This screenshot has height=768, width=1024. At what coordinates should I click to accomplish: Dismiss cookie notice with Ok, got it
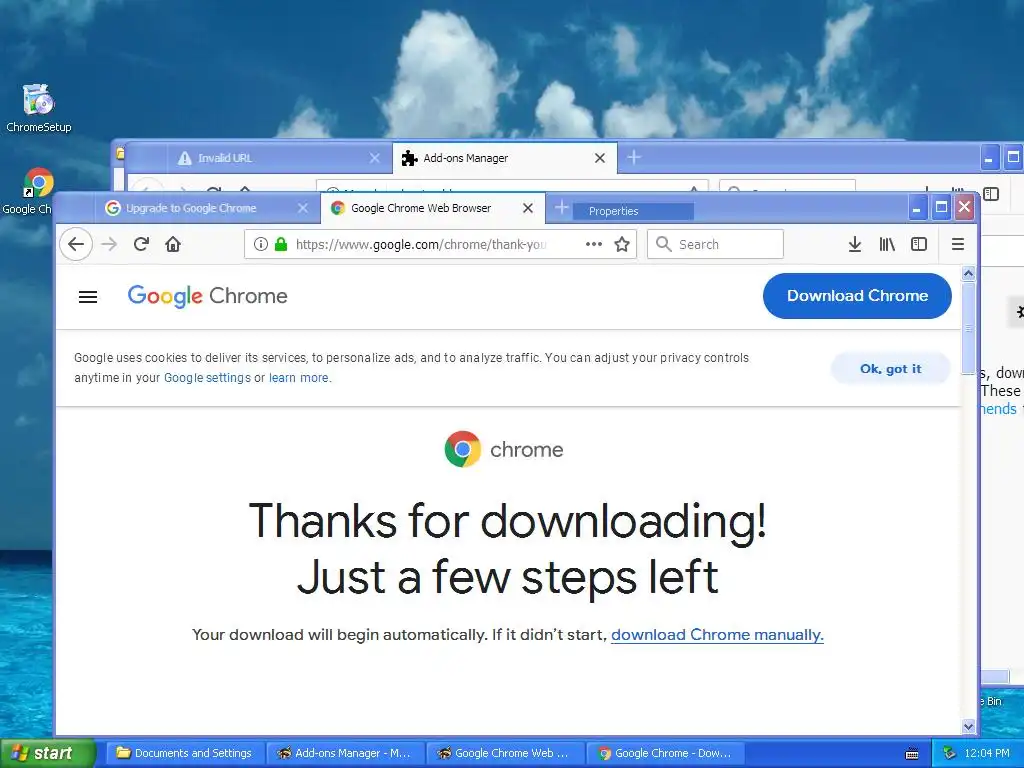tap(890, 369)
